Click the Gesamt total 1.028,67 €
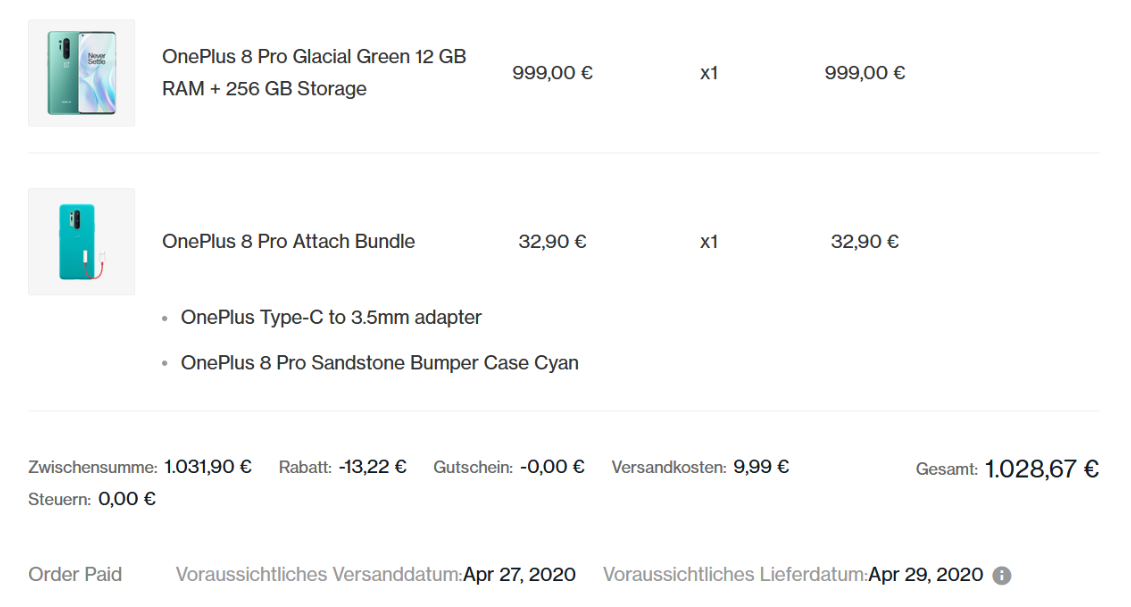Viewport: 1131px width, 607px height. point(1042,469)
